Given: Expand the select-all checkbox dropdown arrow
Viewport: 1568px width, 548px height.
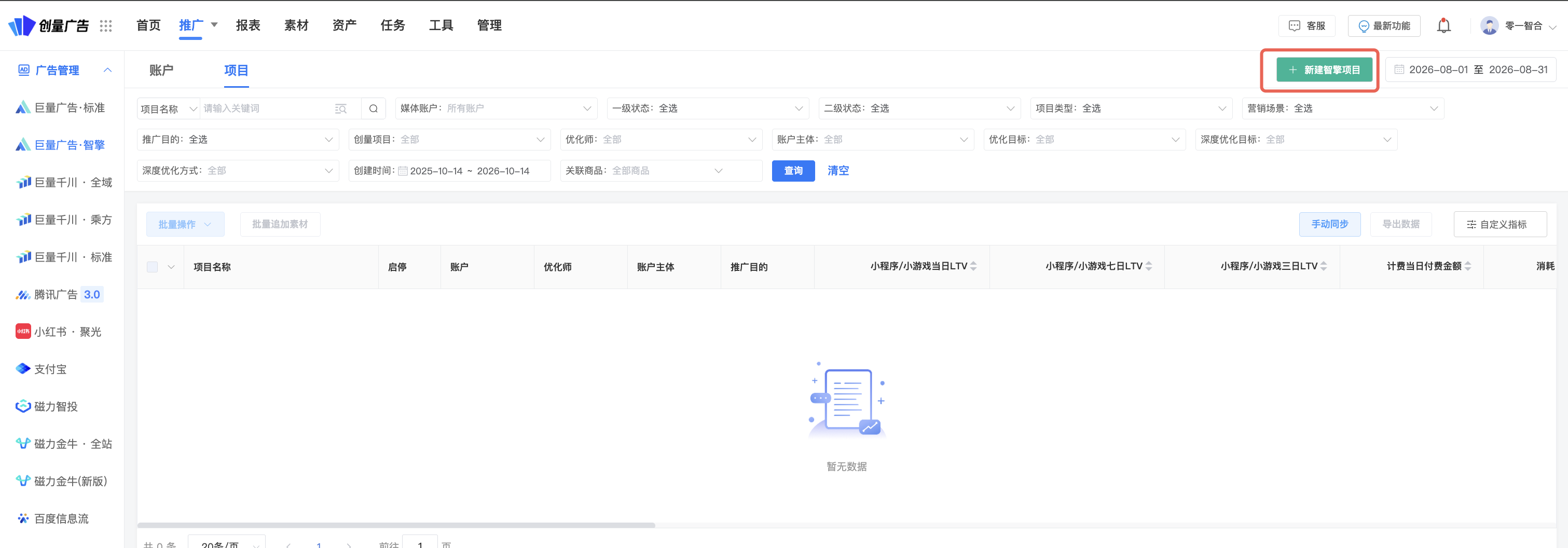Looking at the screenshot, I should (x=171, y=267).
